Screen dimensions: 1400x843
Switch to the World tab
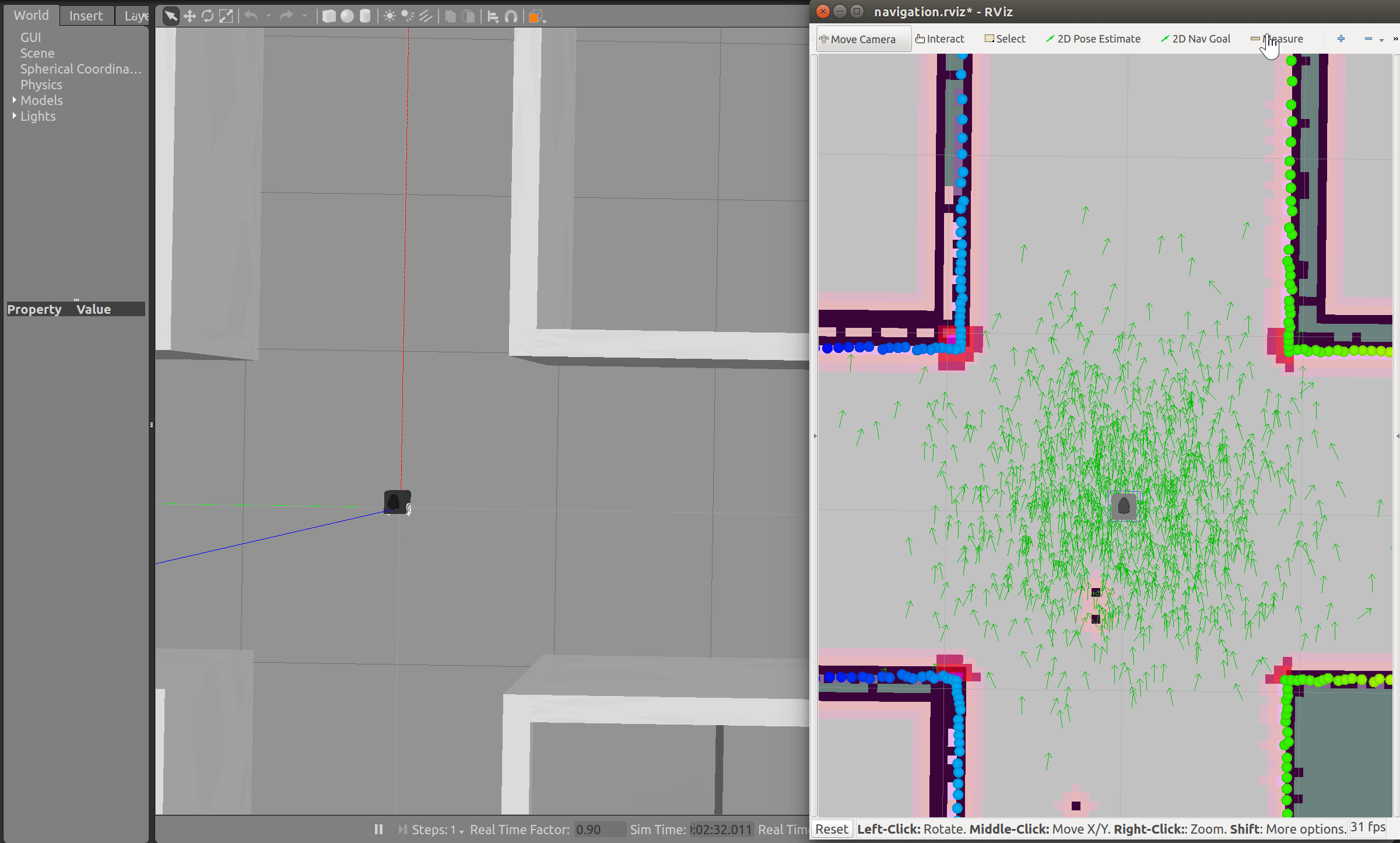click(31, 15)
